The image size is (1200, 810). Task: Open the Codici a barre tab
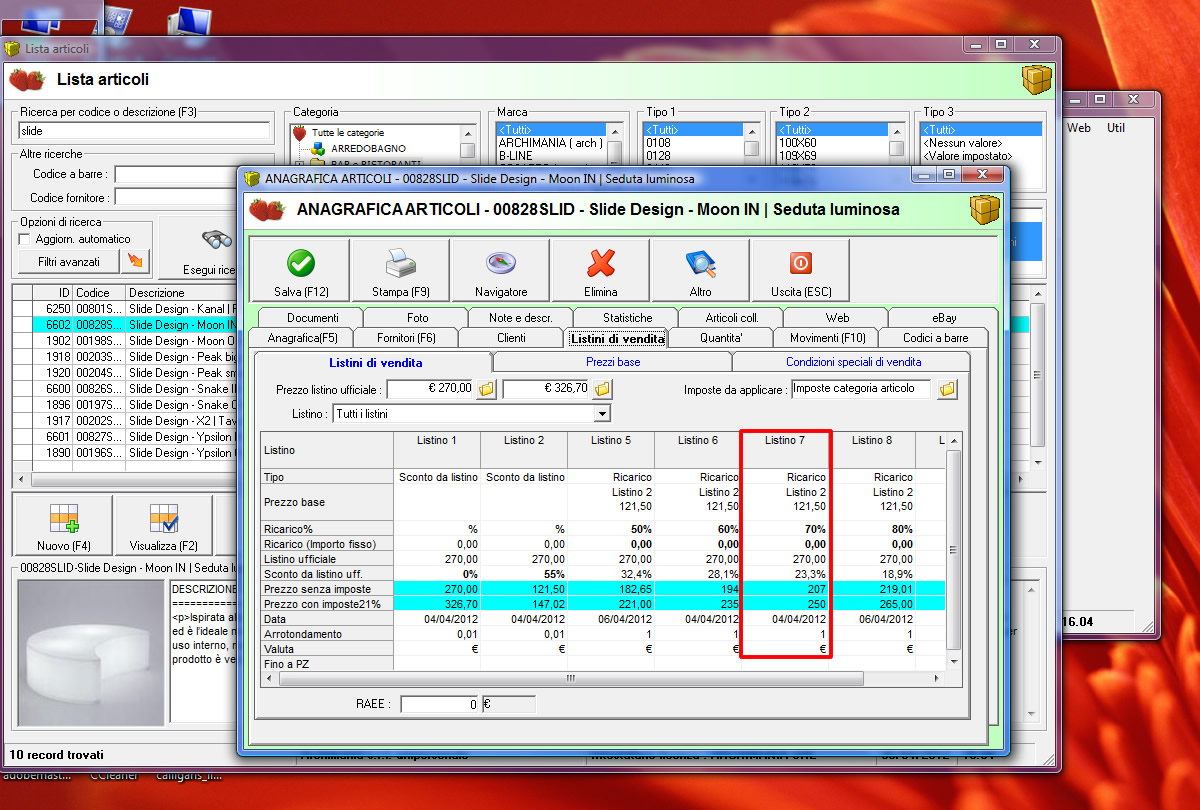click(935, 337)
